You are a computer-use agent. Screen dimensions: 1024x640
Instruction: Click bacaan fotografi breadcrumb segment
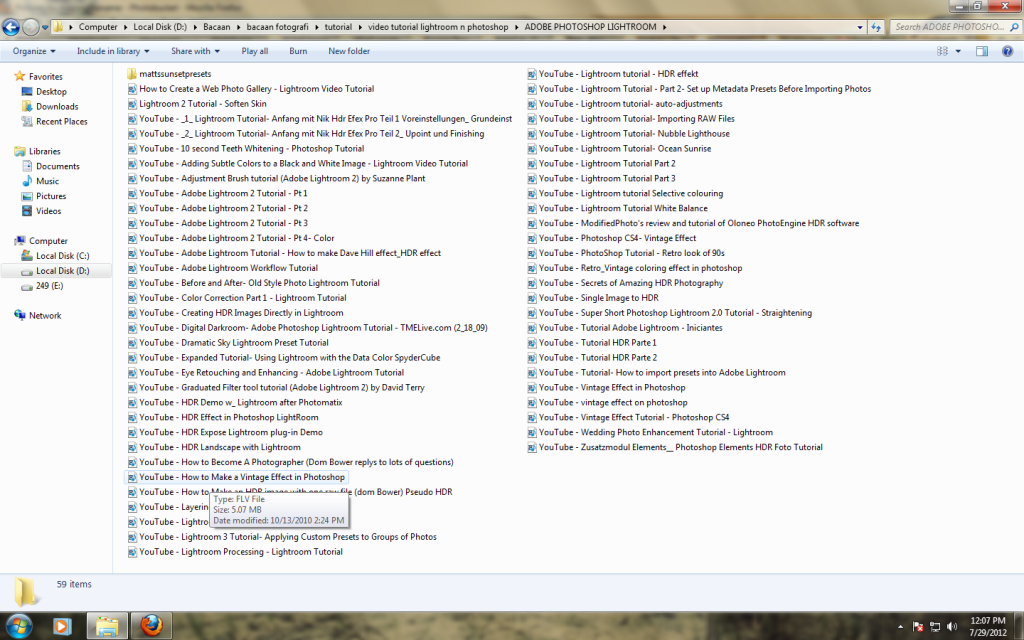click(x=277, y=27)
